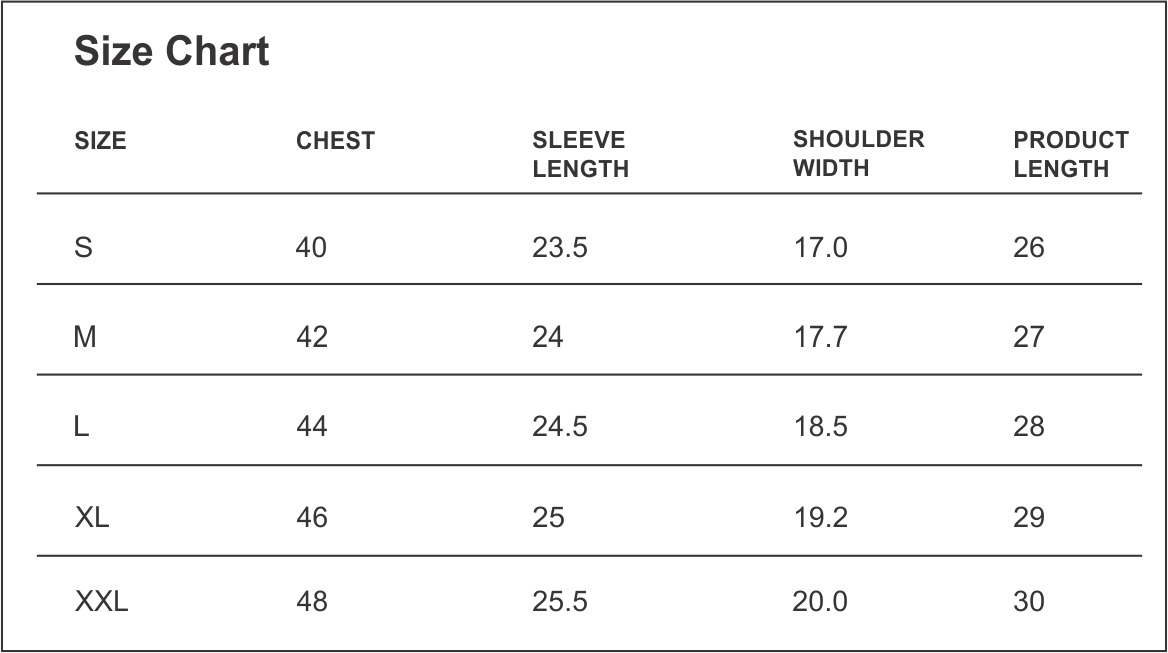Click chest value 40 for size S
Image resolution: width=1168 pixels, height=653 pixels.
(311, 247)
